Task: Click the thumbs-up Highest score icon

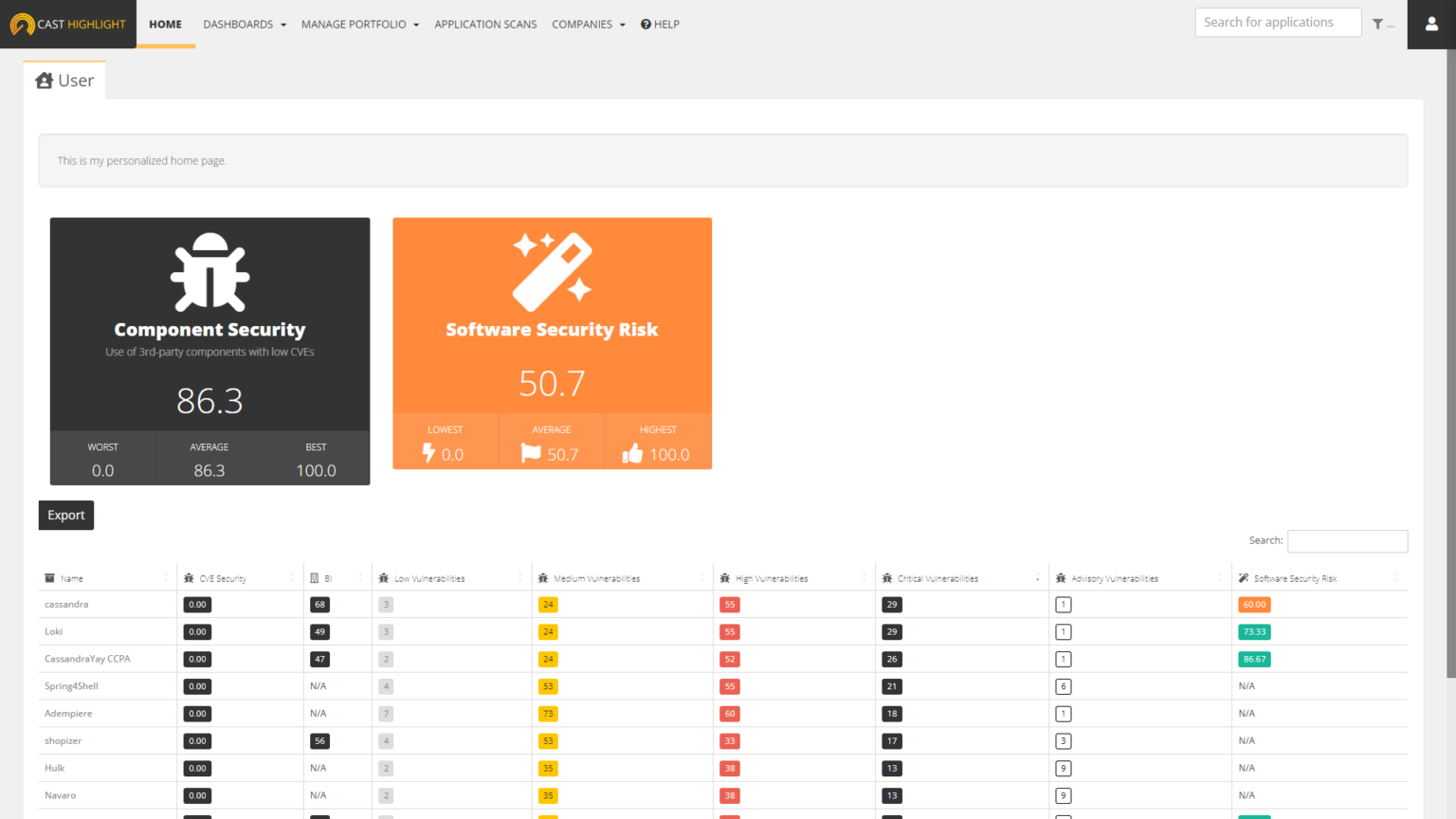Action: click(632, 454)
